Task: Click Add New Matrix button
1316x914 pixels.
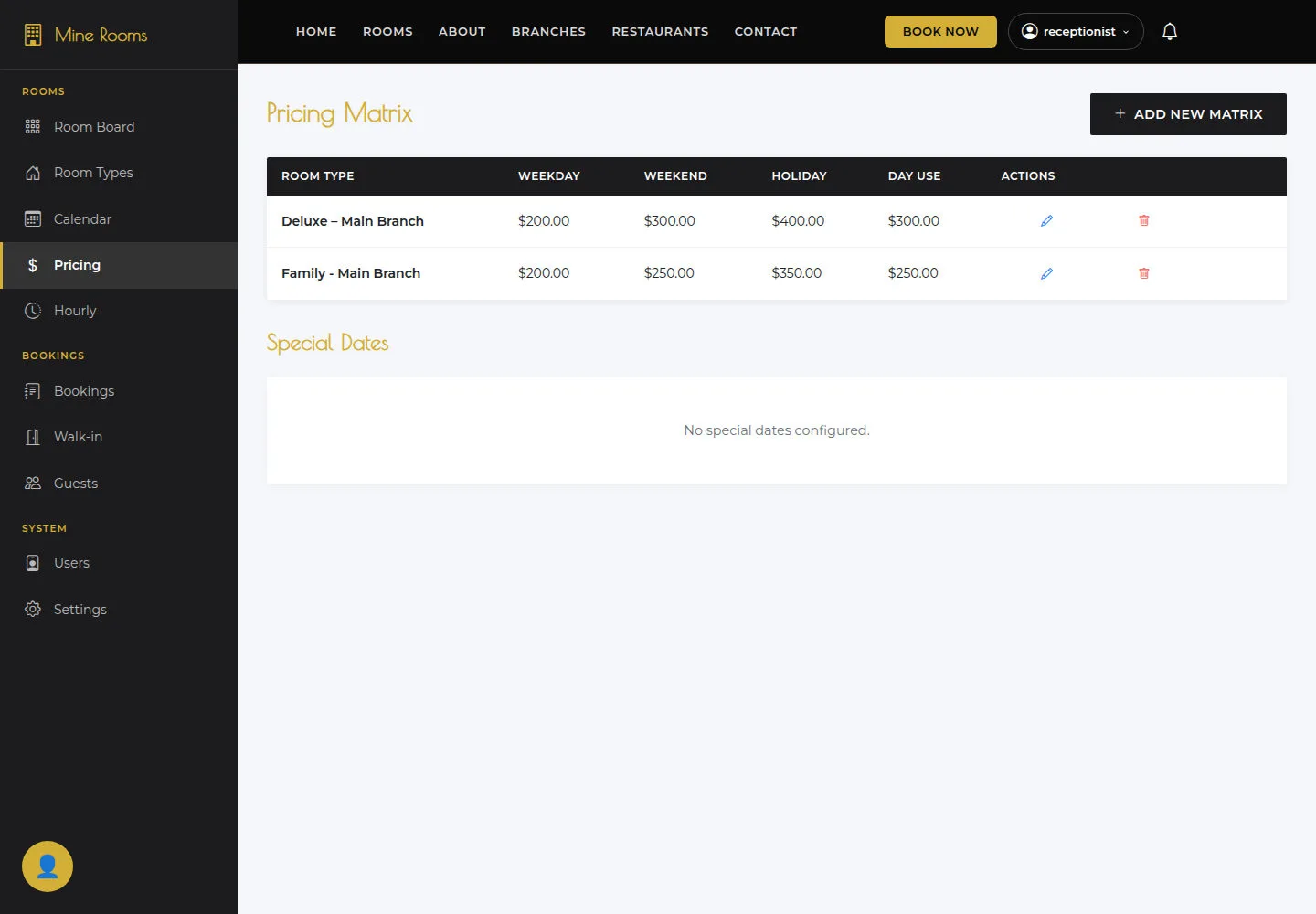Action: point(1188,114)
